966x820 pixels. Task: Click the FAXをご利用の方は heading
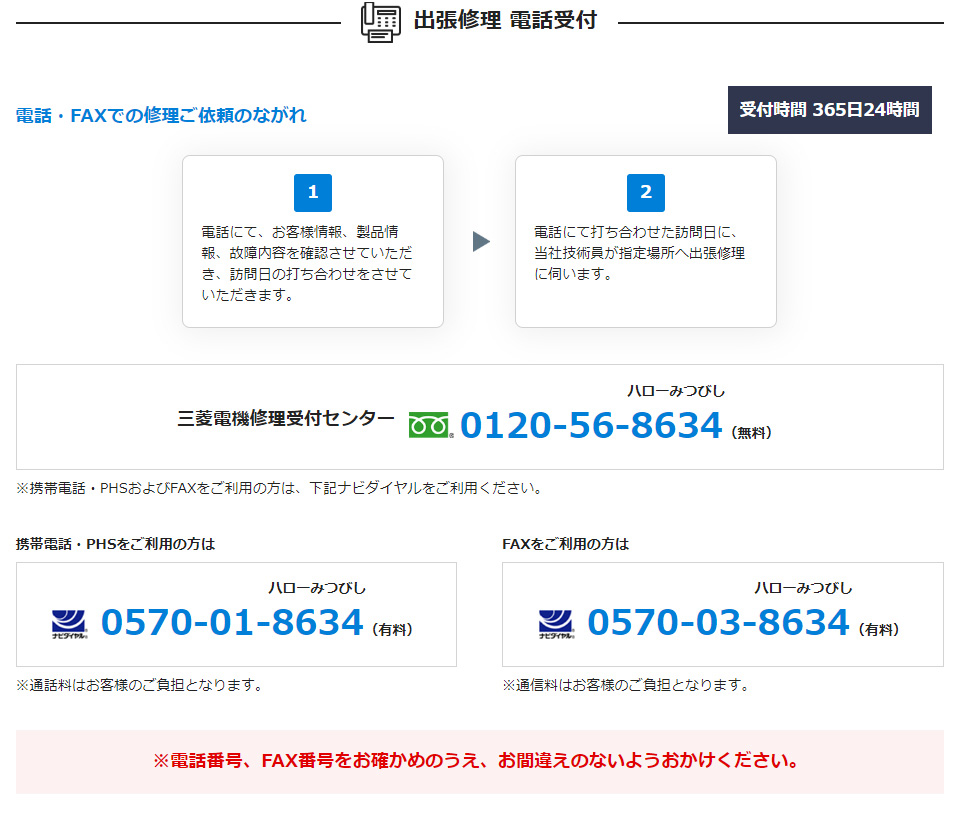pos(566,544)
